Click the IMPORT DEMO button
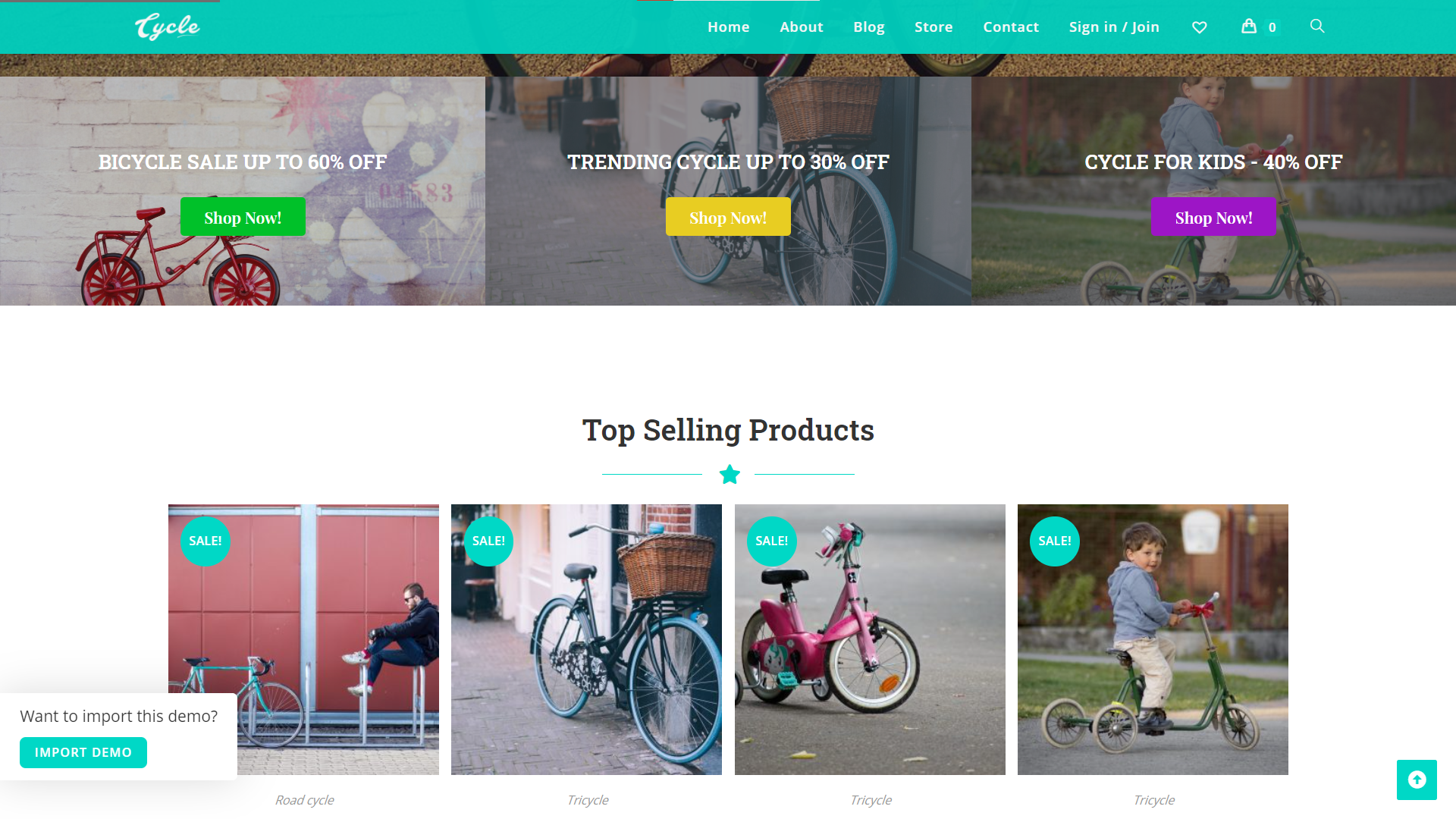The height and width of the screenshot is (819, 1456). pyautogui.click(x=83, y=752)
